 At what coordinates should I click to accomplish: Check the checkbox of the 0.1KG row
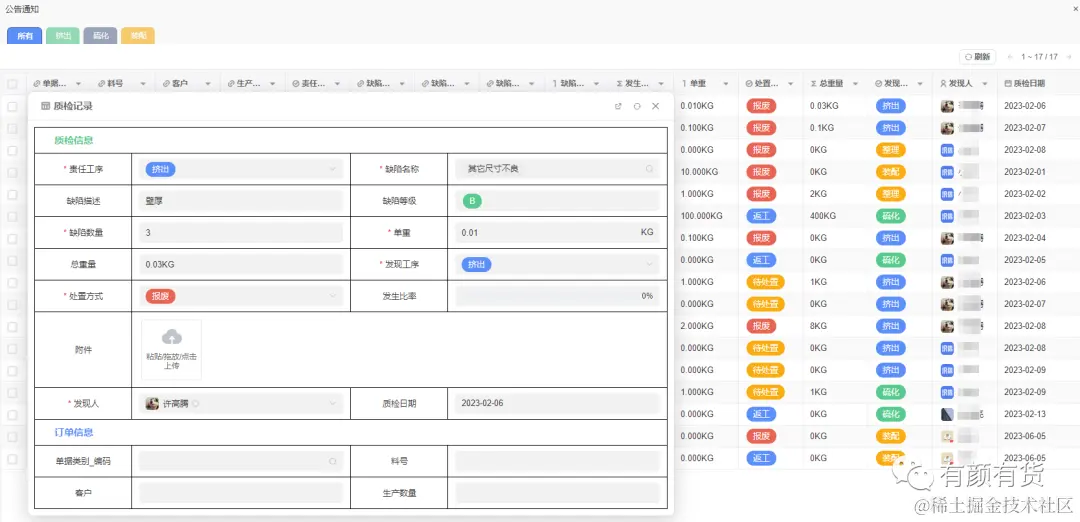click(x=12, y=128)
